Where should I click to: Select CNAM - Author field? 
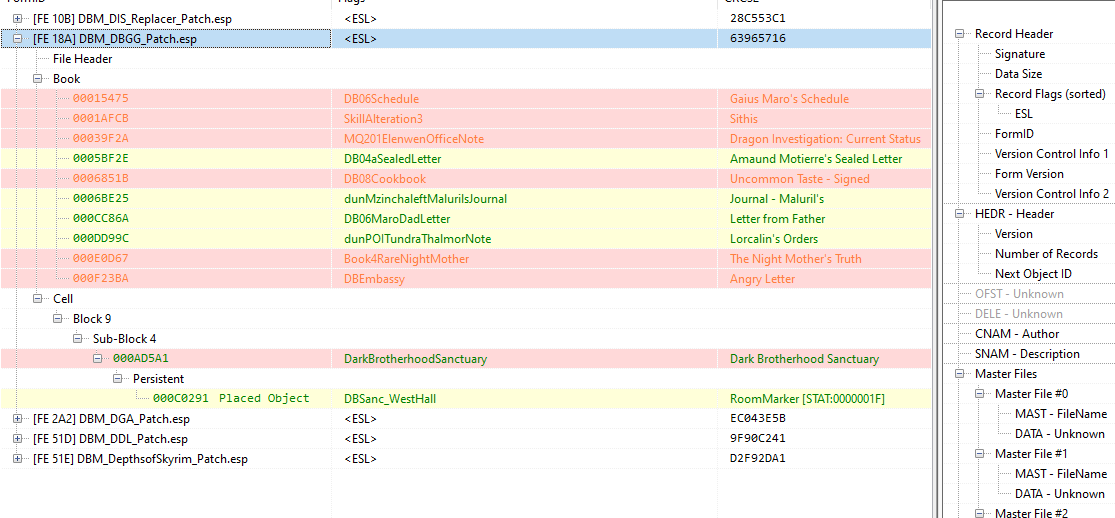point(1017,334)
